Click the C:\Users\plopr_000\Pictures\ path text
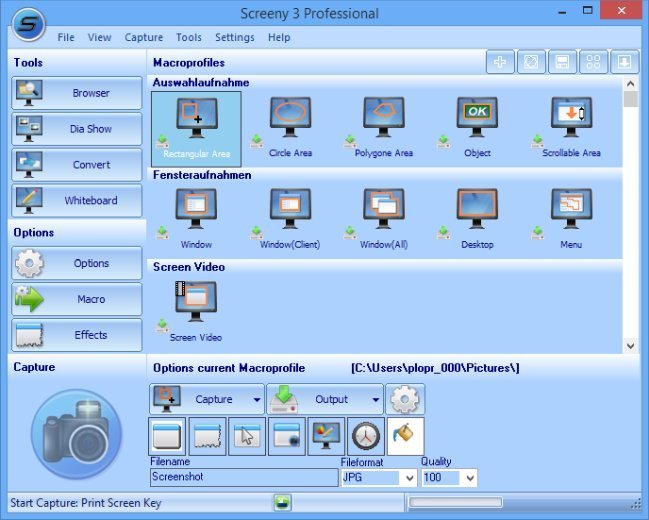This screenshot has height=520, width=649. point(435,368)
